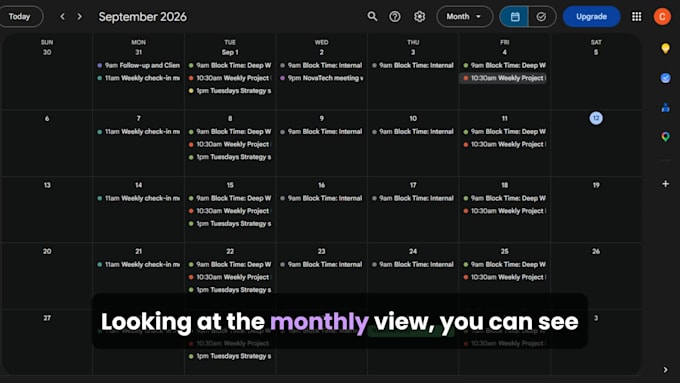Go to previous month arrow
This screenshot has height=383, width=680.
62,16
